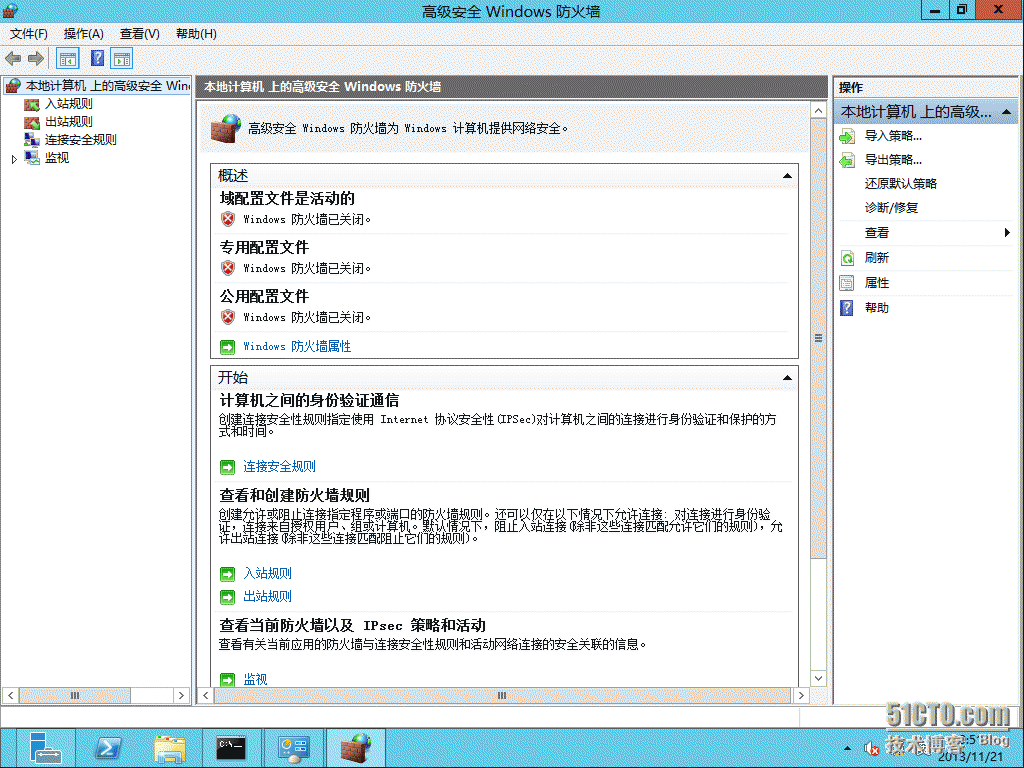Select the 入站规则 tree node
This screenshot has width=1024, height=768.
tap(69, 104)
